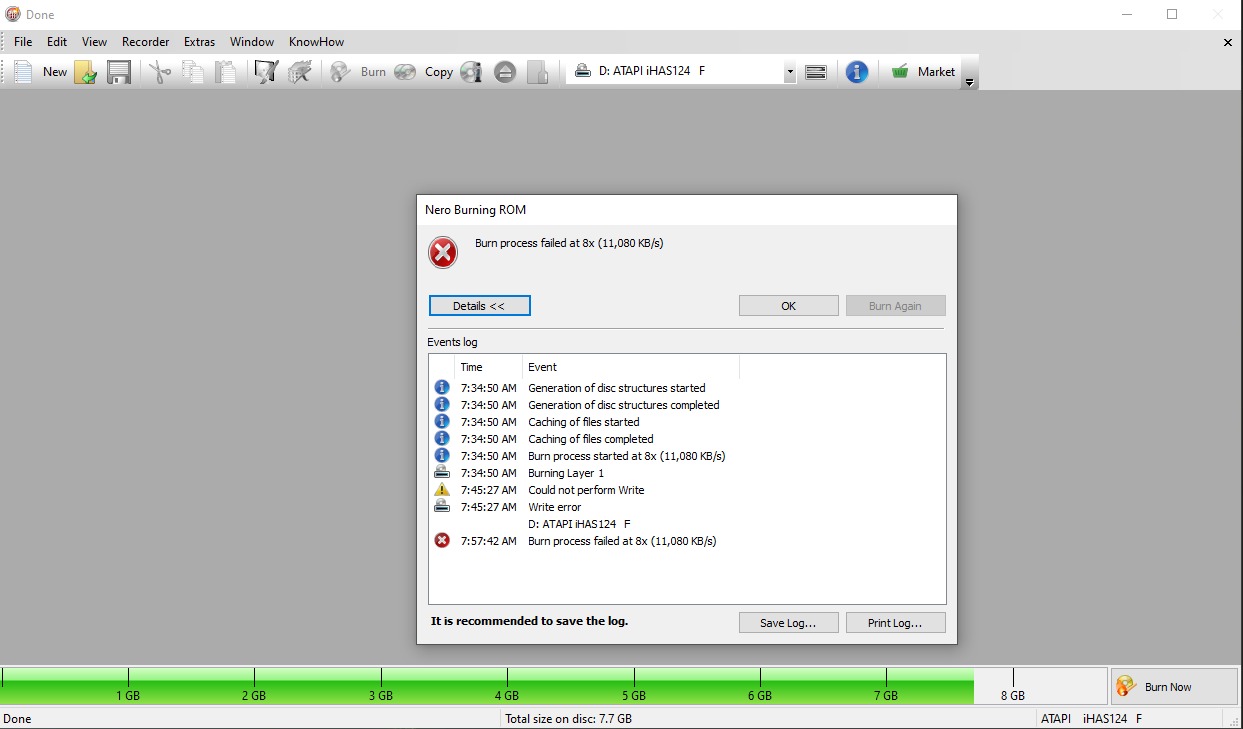Click info icon for Generation of disc structures started
This screenshot has height=729, width=1243.
pos(442,387)
